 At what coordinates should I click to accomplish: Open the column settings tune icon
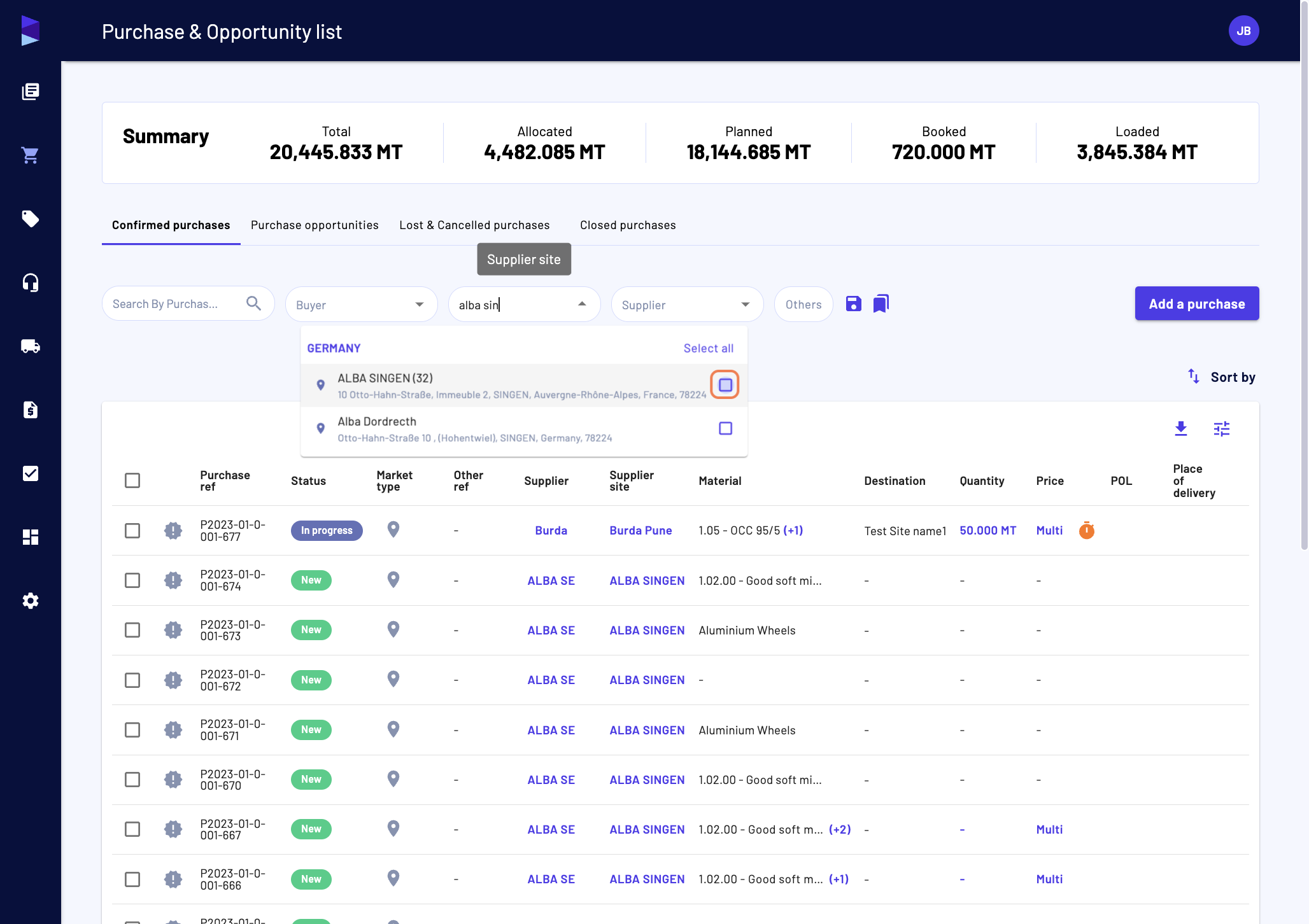click(1221, 428)
